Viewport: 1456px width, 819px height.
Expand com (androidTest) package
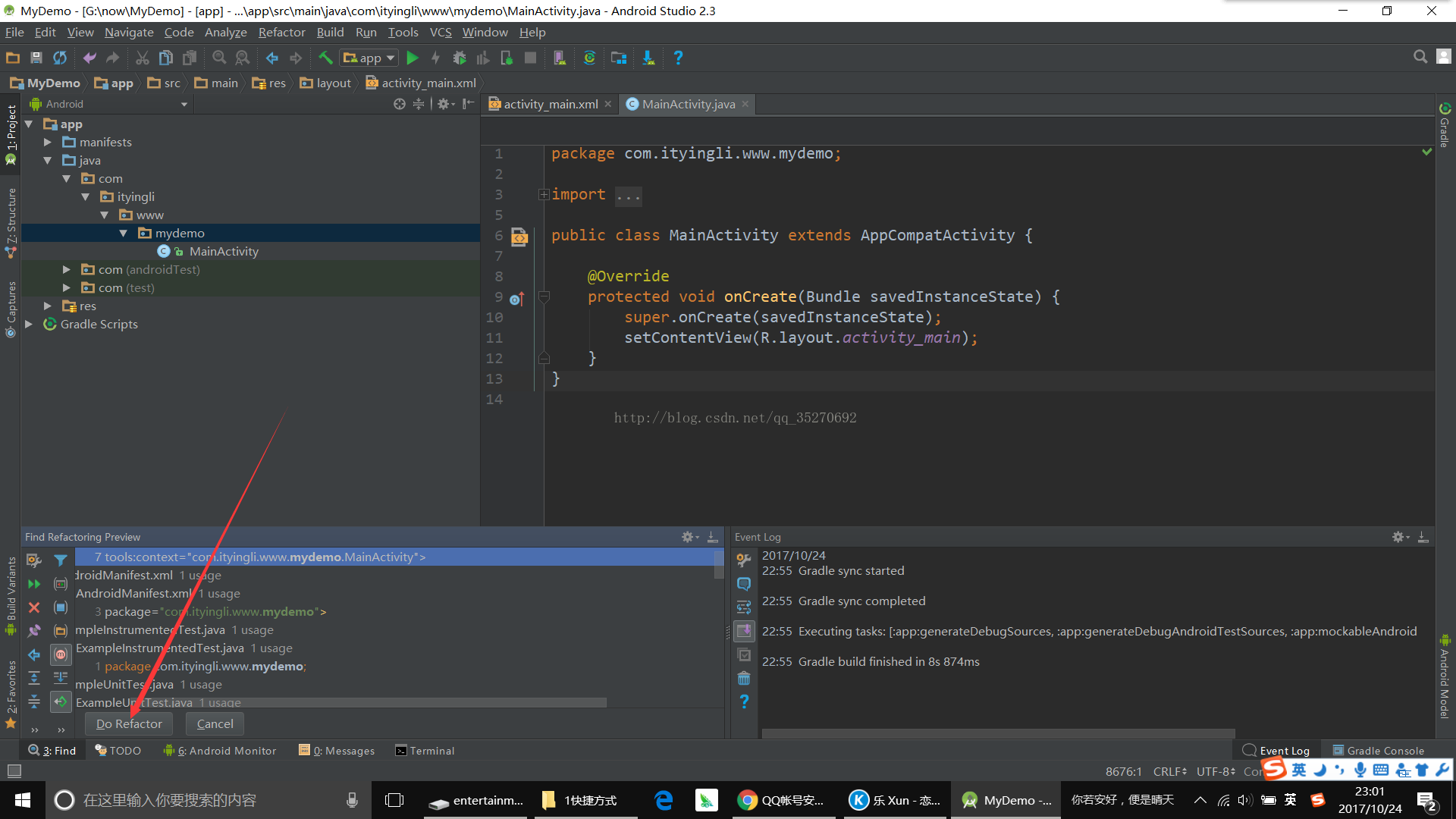[x=67, y=269]
